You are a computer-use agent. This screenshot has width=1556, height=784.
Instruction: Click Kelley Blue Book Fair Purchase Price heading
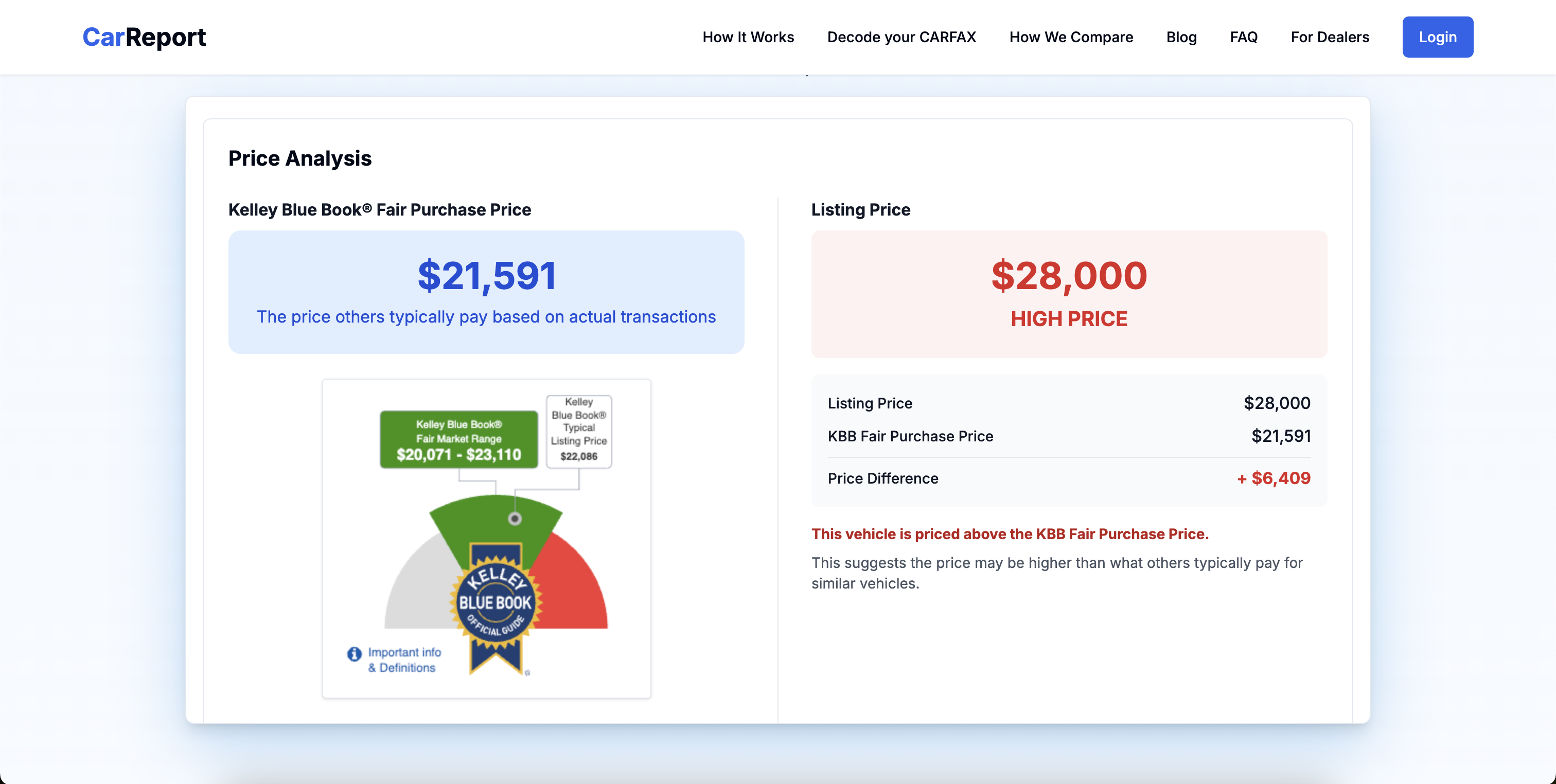click(379, 209)
